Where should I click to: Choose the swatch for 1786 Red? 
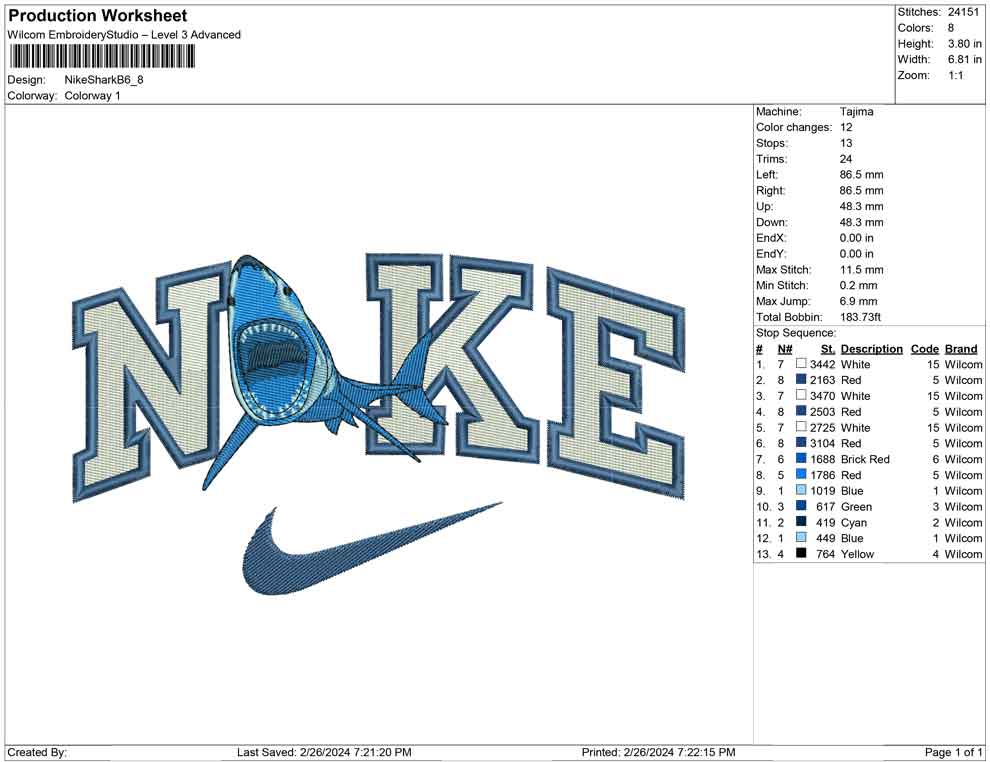pyautogui.click(x=801, y=474)
